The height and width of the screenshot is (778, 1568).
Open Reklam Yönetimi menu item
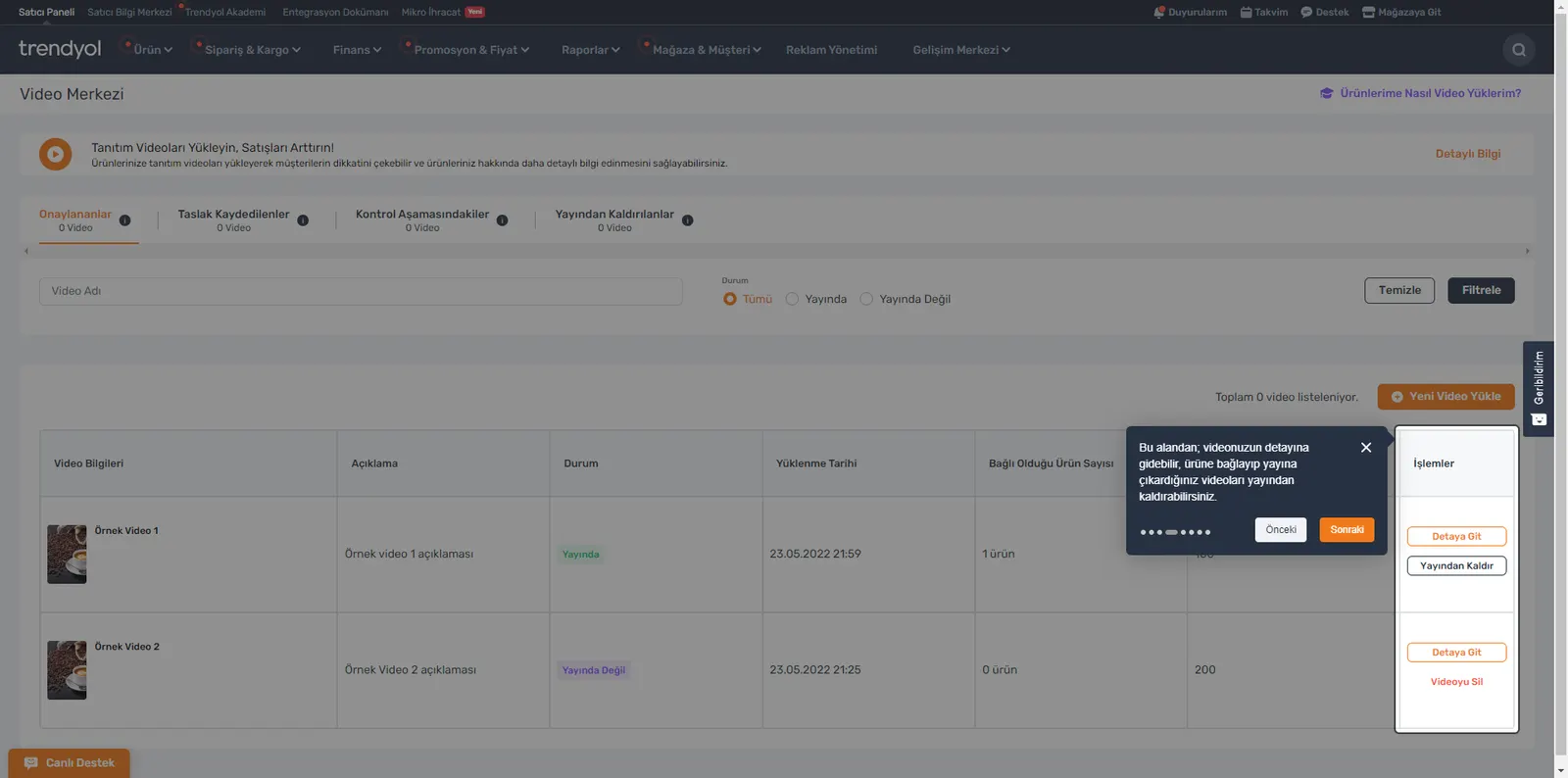[x=831, y=50]
